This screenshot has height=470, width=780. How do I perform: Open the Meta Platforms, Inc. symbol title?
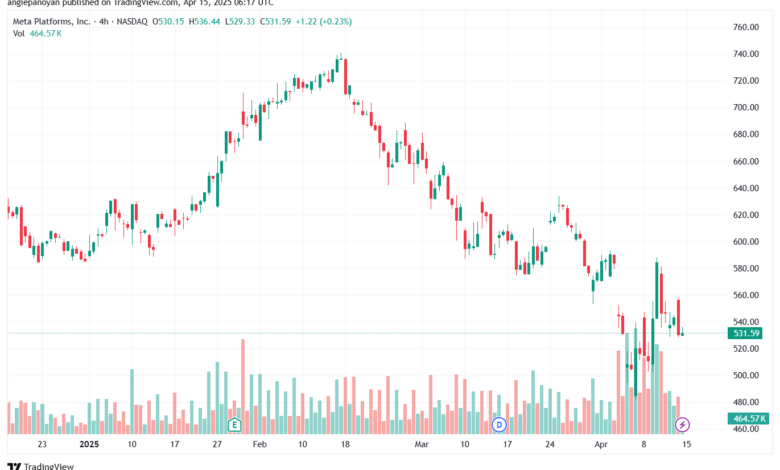[51, 21]
